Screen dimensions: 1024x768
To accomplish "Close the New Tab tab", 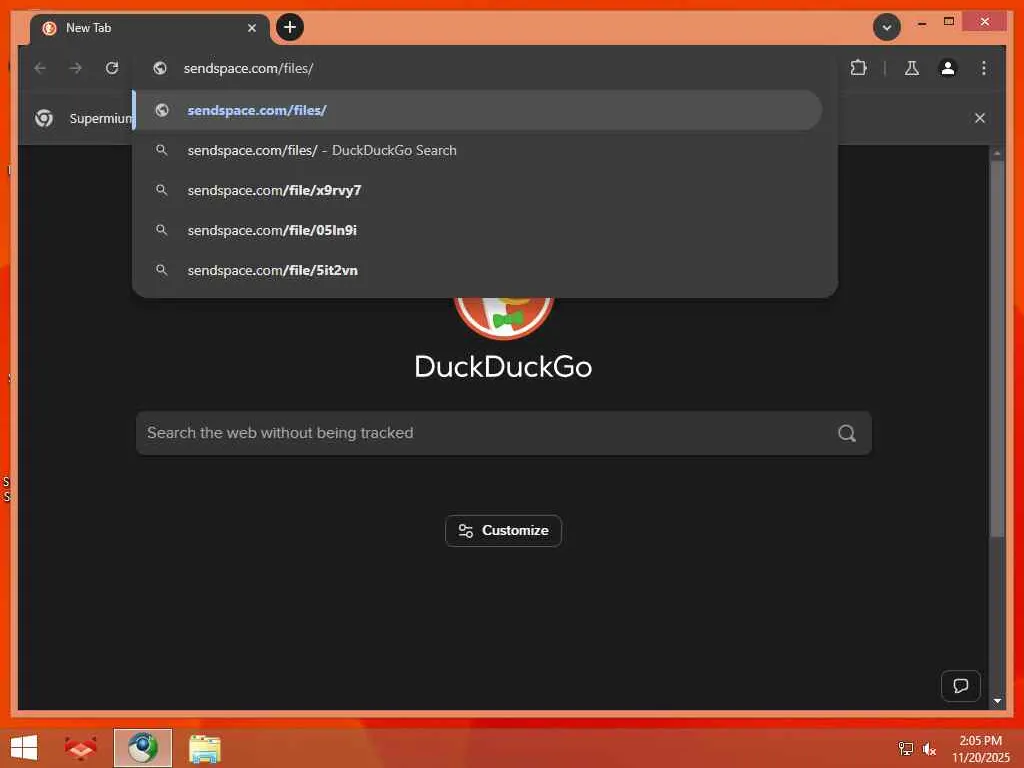I will tap(251, 28).
